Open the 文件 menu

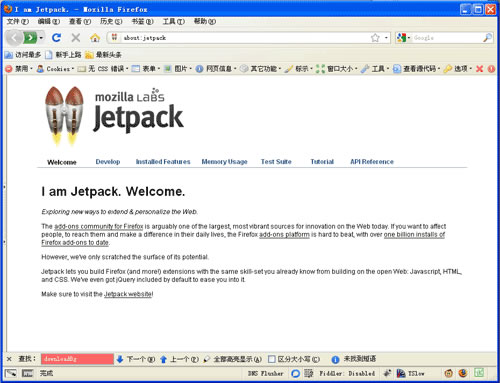18,21
